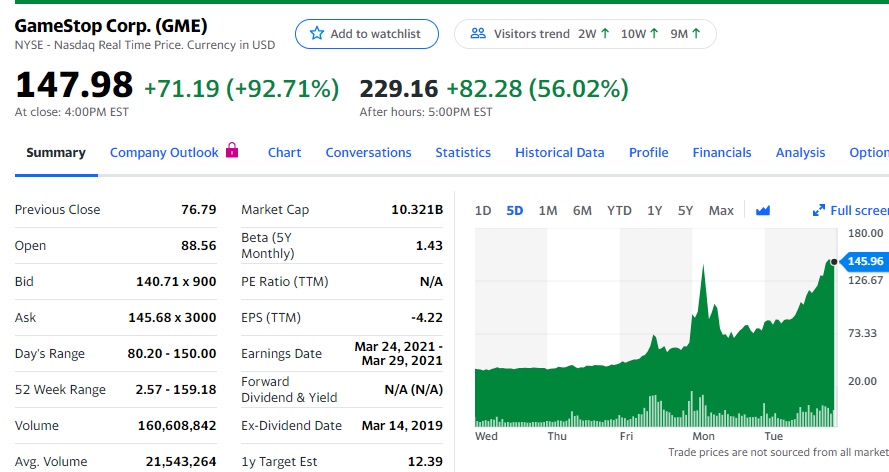Click the Beta (5Y Monthly) label

tap(268, 245)
